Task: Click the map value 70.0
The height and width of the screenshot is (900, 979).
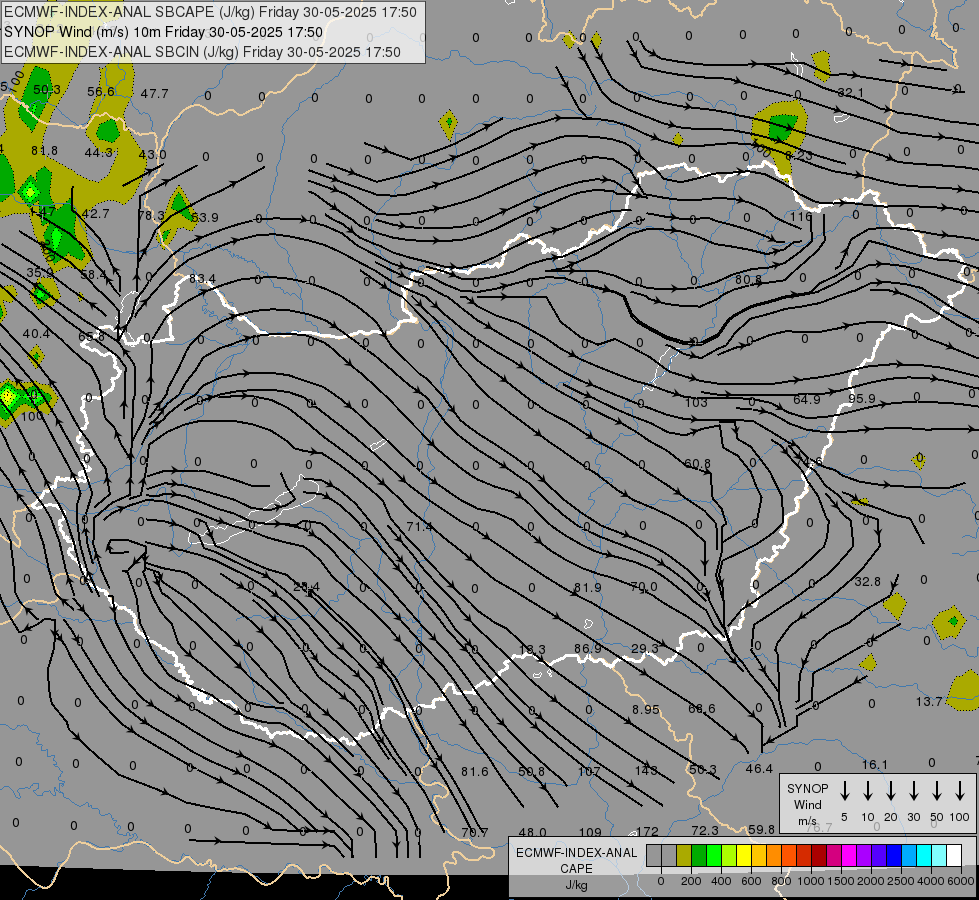Action: point(644,586)
